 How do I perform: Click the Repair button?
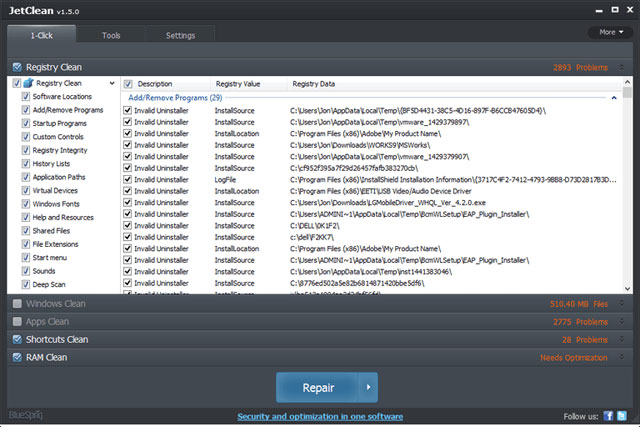point(316,386)
